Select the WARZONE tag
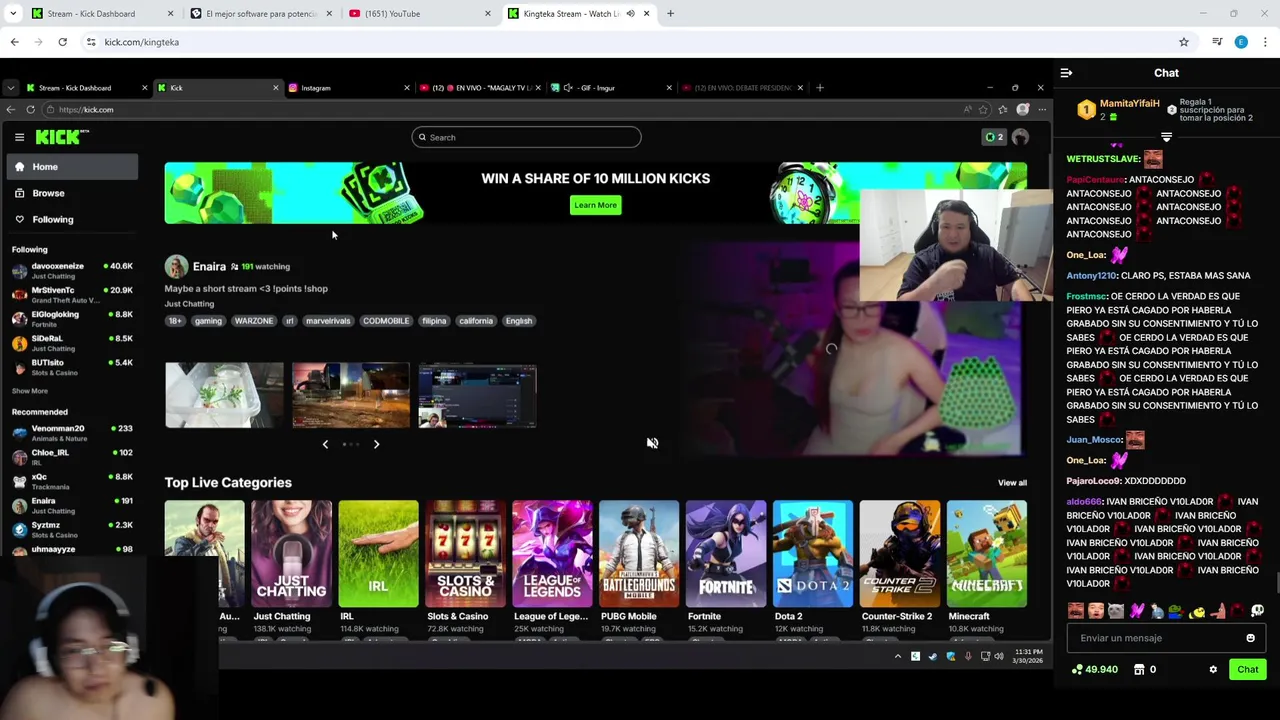The width and height of the screenshot is (1280, 720). tap(253, 321)
